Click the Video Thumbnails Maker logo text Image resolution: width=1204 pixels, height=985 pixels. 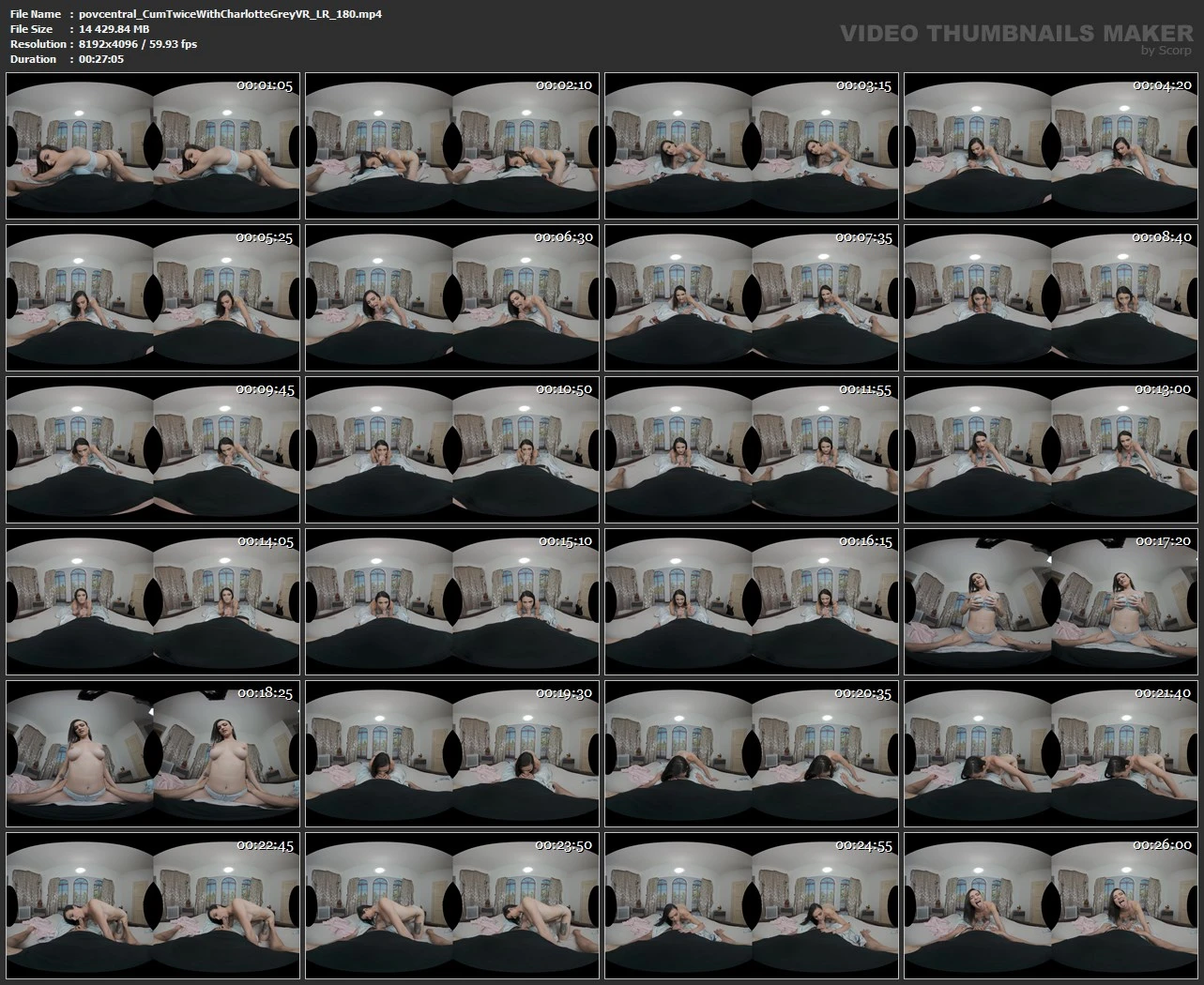[1016, 34]
